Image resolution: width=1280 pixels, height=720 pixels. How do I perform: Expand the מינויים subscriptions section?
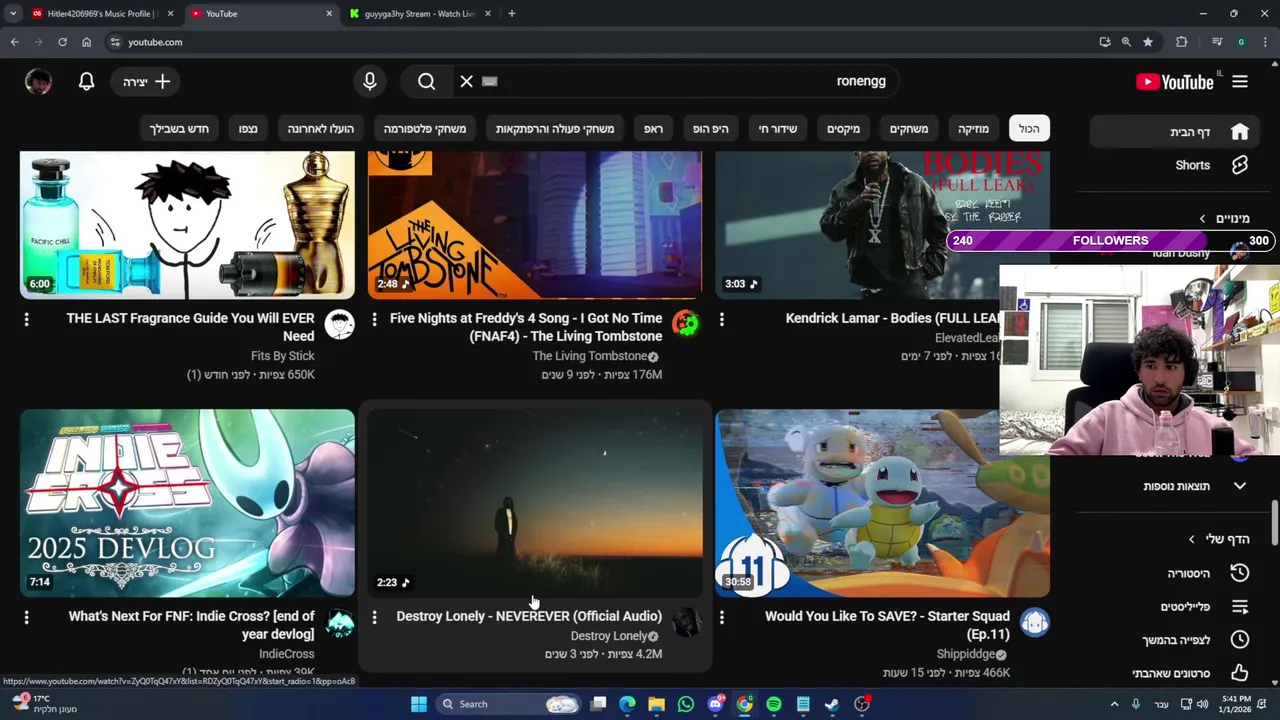pyautogui.click(x=1224, y=218)
